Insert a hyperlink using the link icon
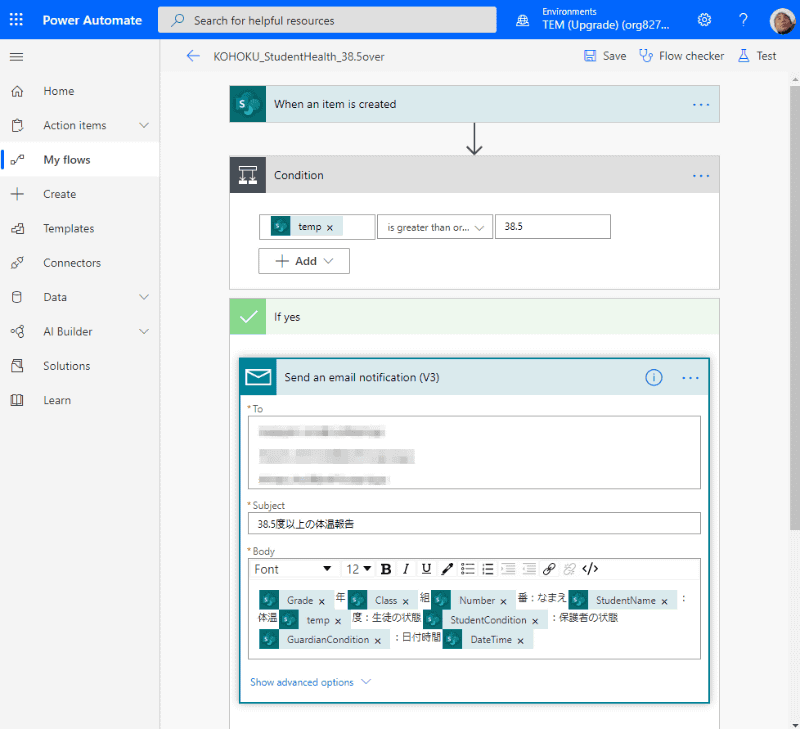 (549, 568)
